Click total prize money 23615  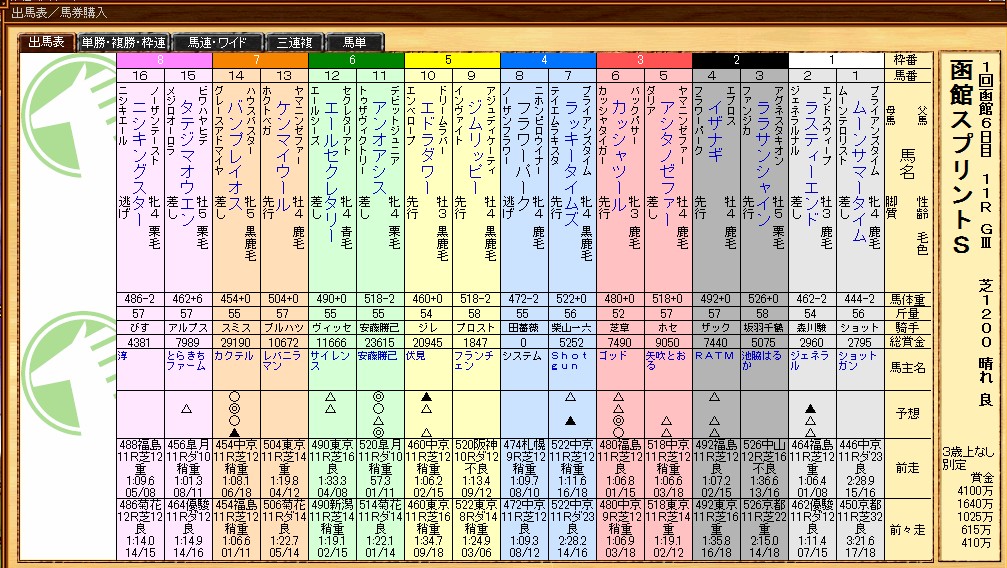380,342
